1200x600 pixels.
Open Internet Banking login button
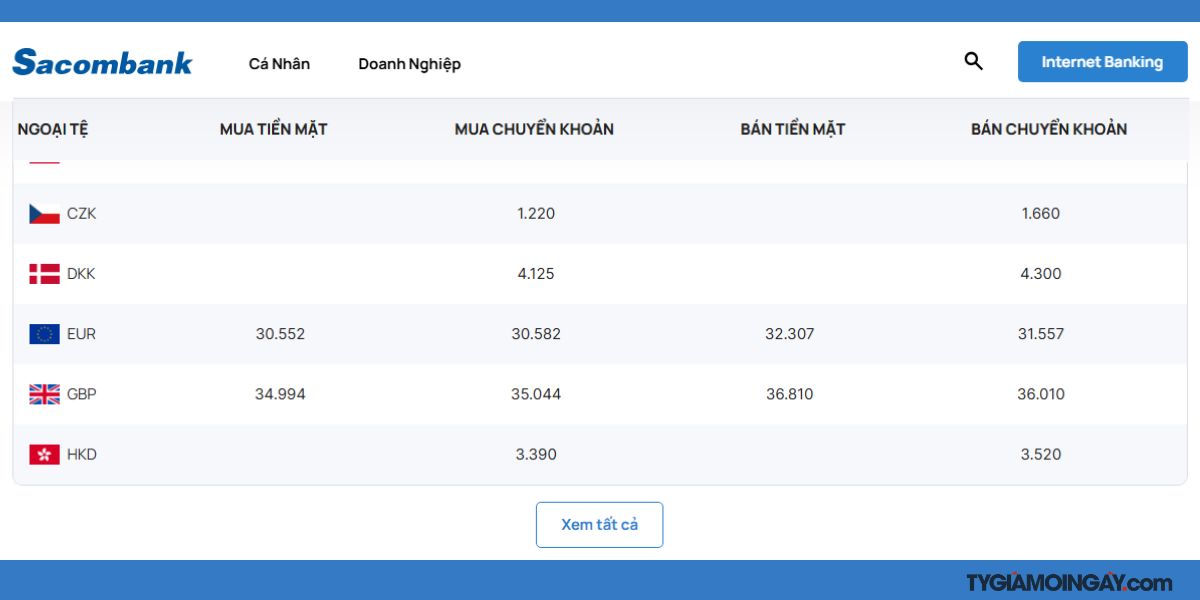click(x=1102, y=62)
